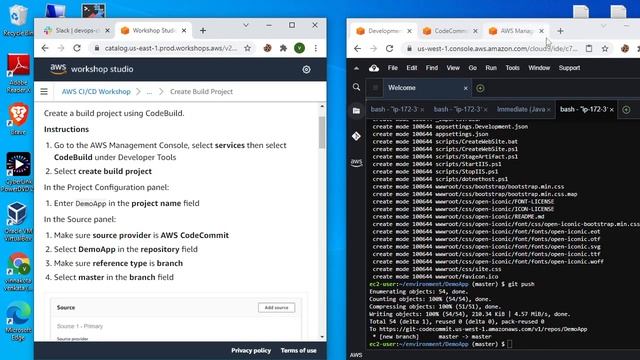This screenshot has width=640, height=360.
Task: Expand the left browser tab search chevron
Action: tap(246, 25)
